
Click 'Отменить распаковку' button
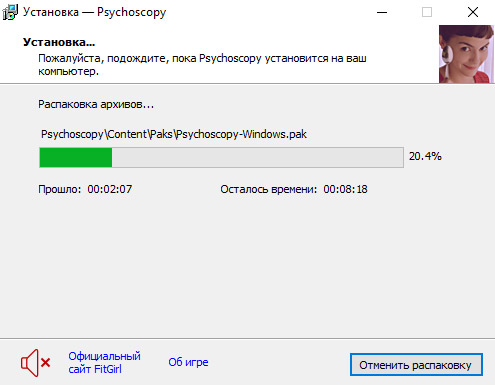[416, 365]
